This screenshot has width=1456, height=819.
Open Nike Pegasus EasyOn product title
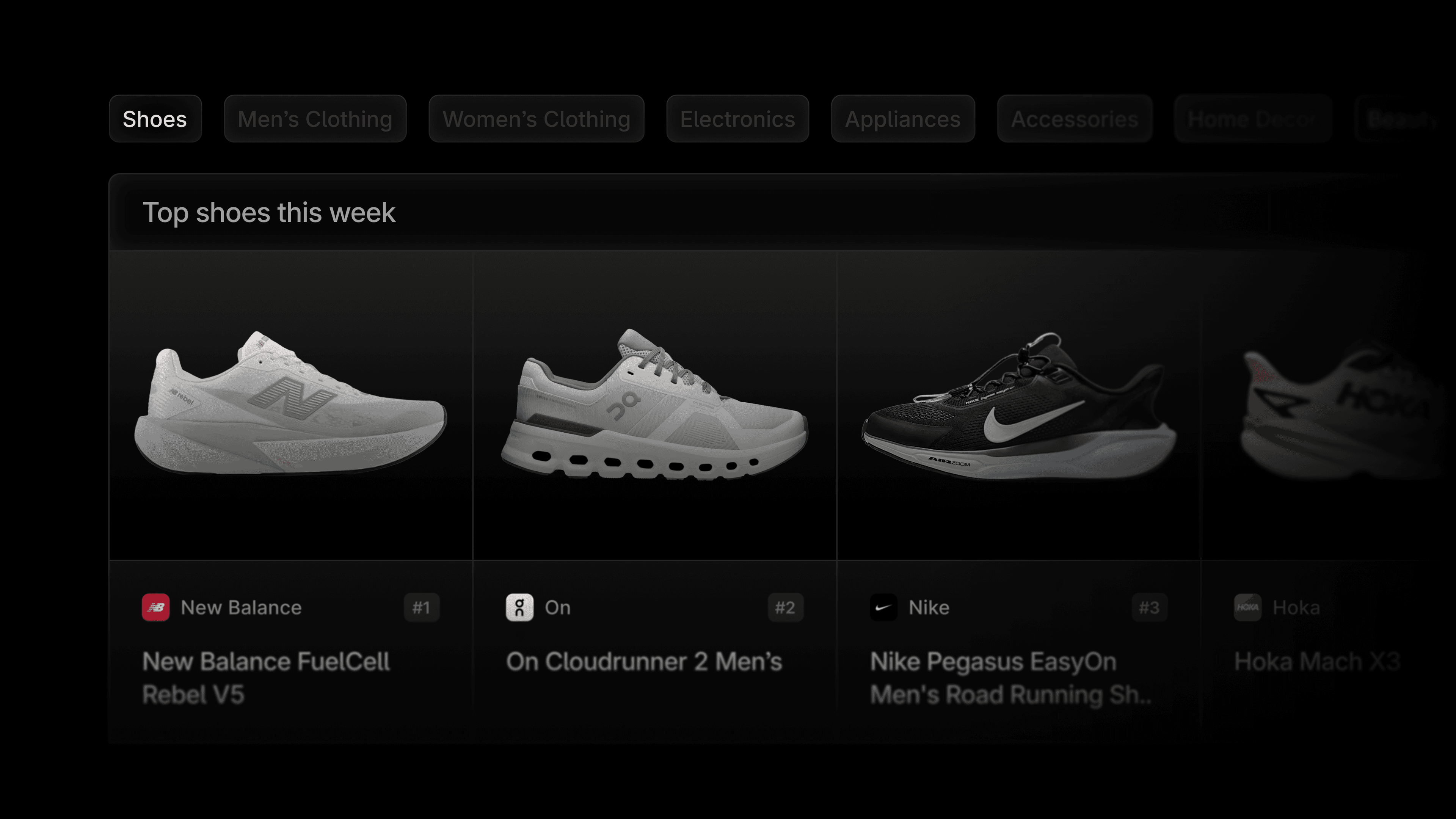click(x=1010, y=678)
